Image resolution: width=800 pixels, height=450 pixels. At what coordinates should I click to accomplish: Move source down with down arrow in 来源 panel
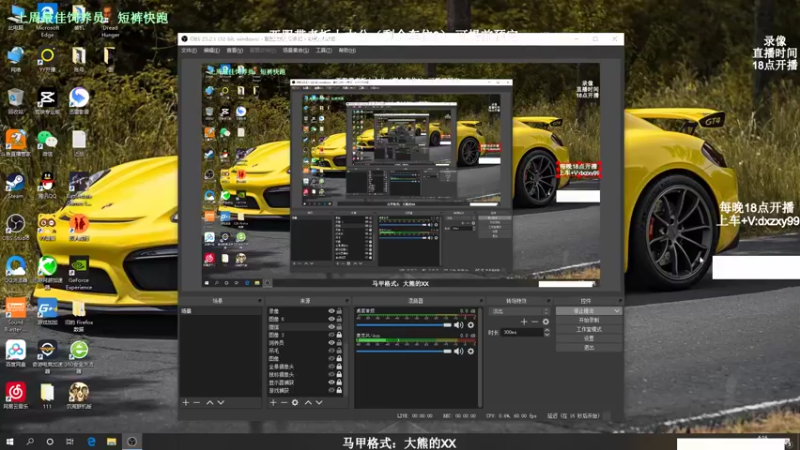pos(319,403)
